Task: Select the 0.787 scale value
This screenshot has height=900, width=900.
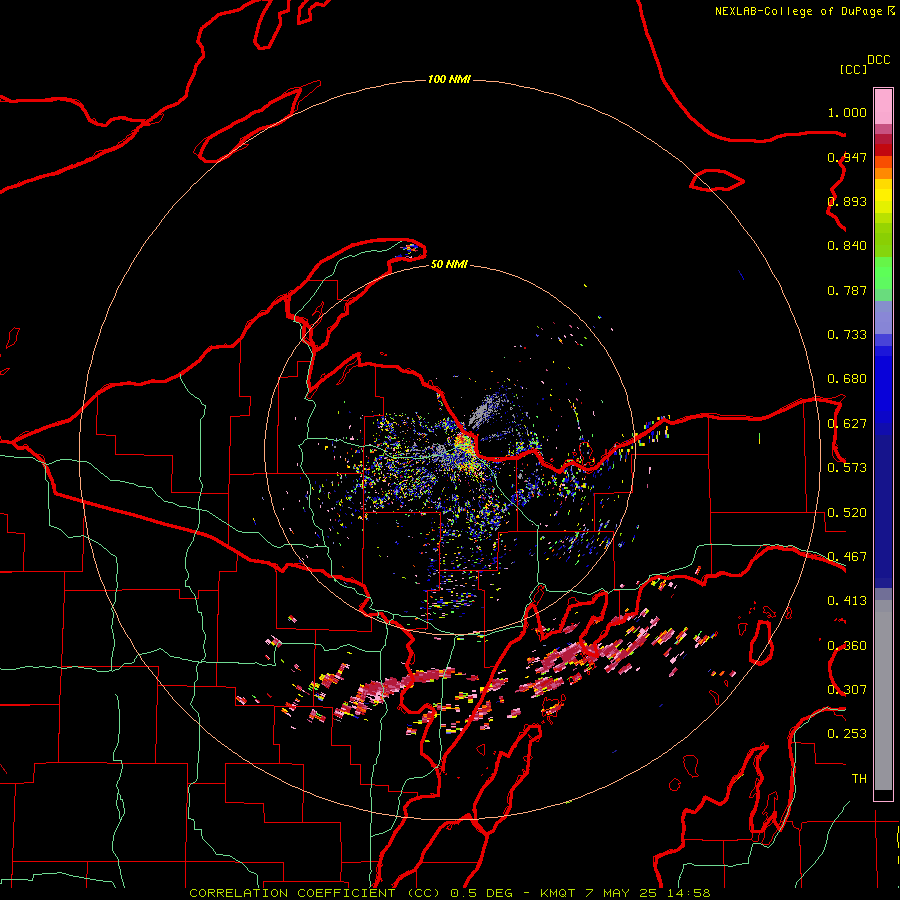Action: pos(847,290)
